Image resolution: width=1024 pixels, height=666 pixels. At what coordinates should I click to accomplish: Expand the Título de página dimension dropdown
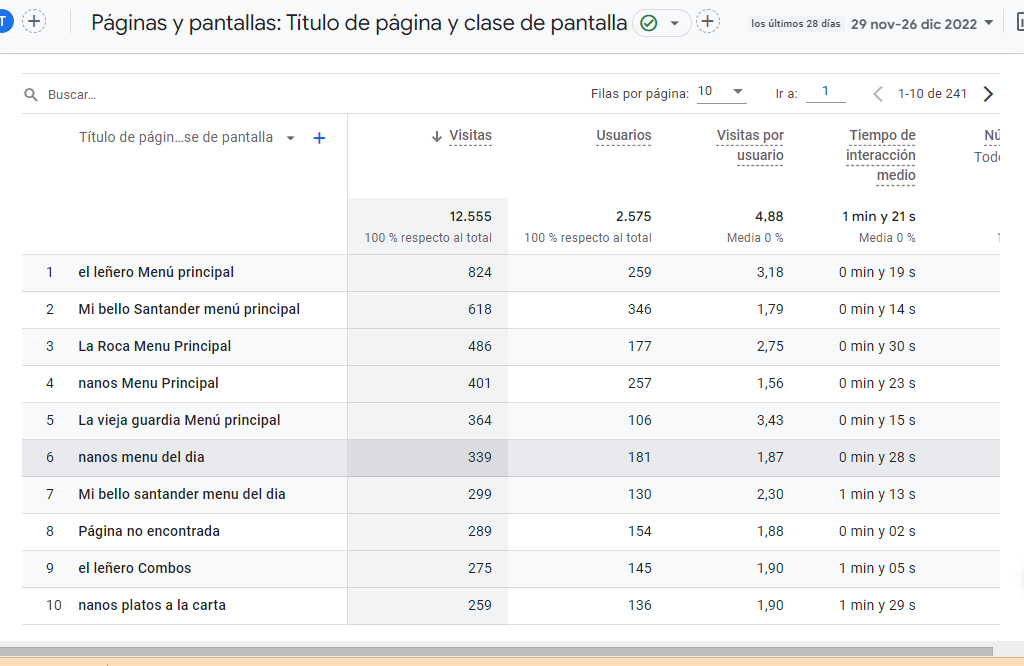tap(291, 138)
